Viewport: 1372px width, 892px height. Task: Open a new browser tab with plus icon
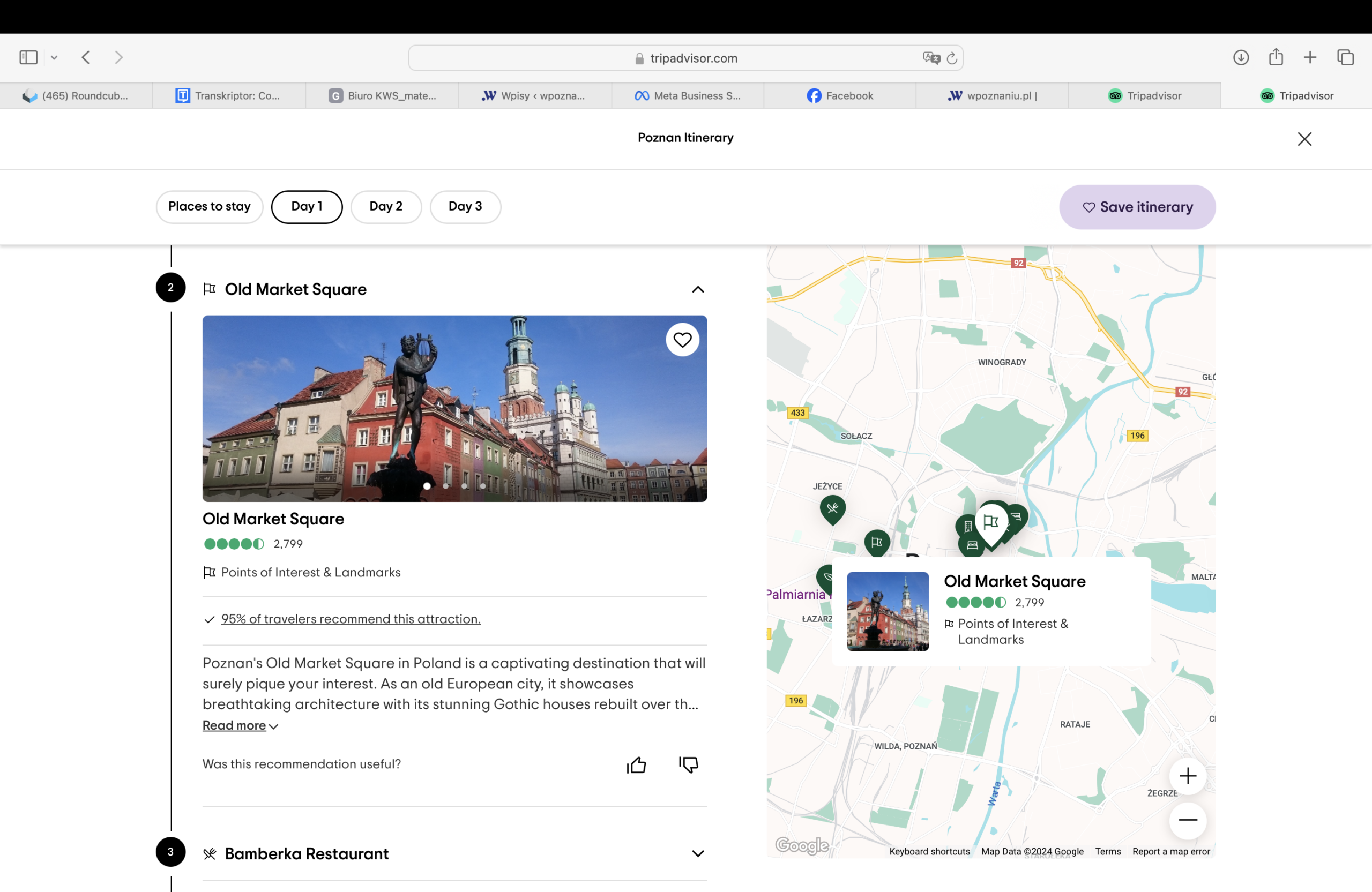1310,57
